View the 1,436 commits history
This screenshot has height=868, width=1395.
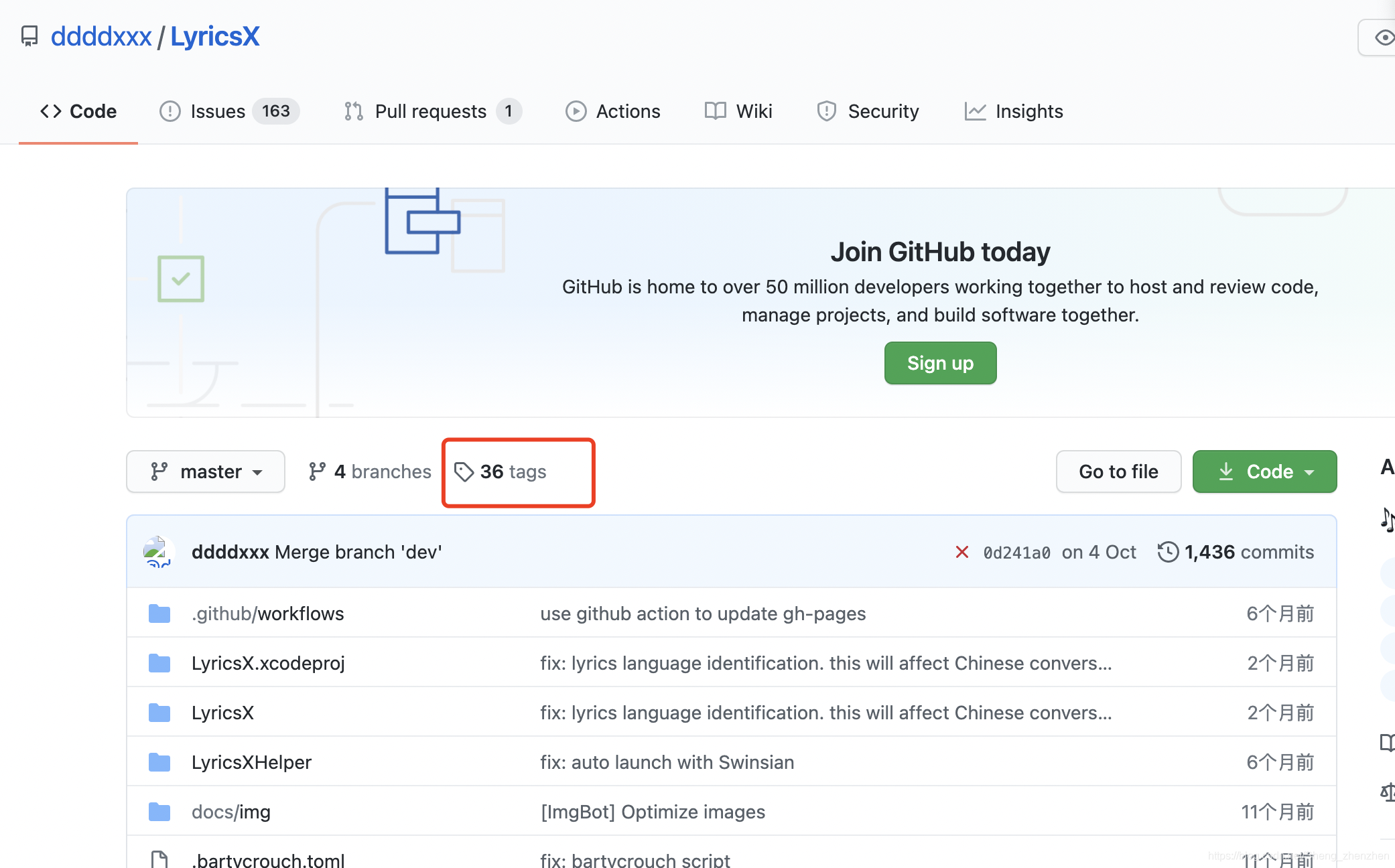1236,552
